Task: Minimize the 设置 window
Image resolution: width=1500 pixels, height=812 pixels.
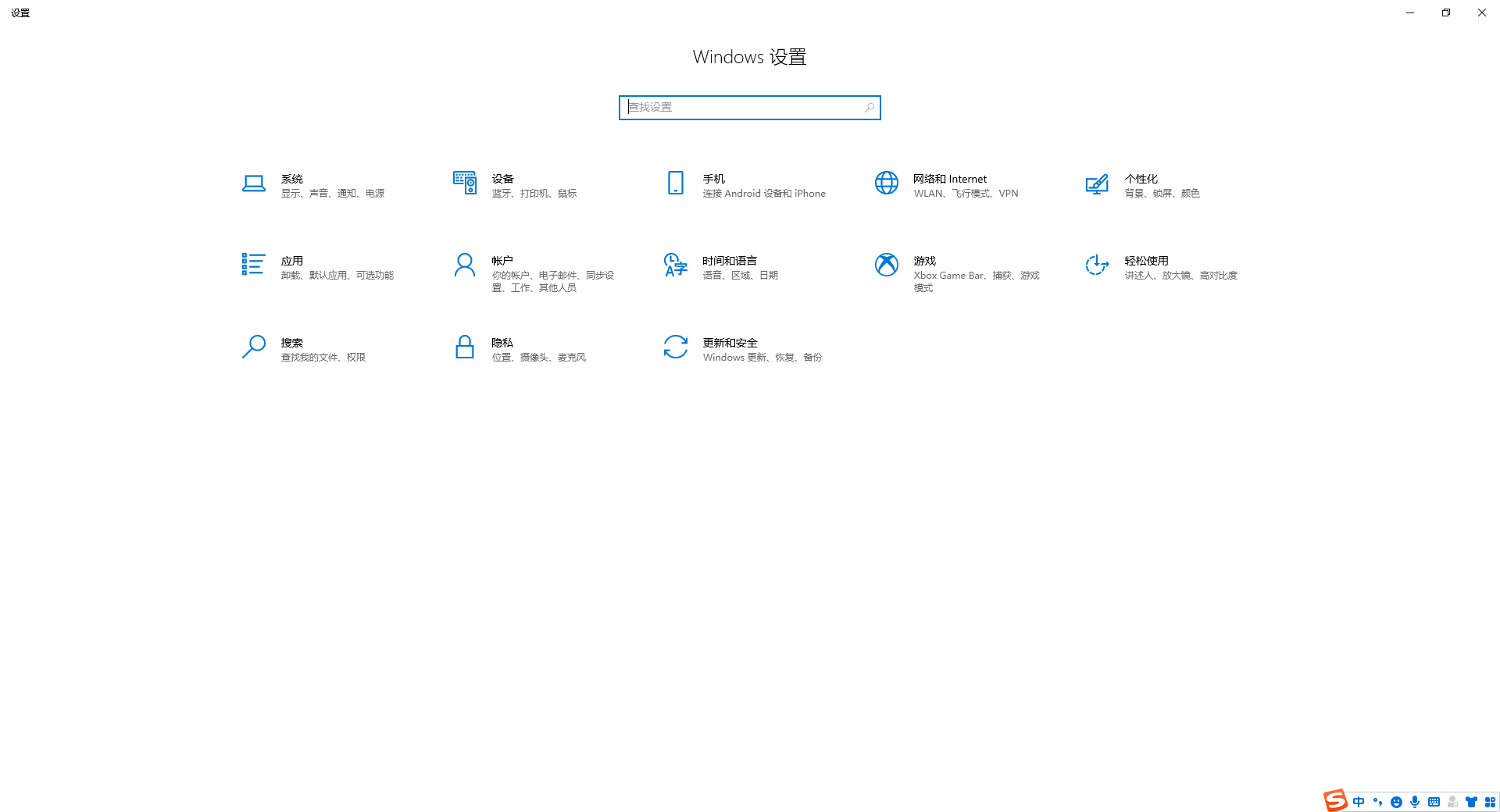Action: (1410, 12)
